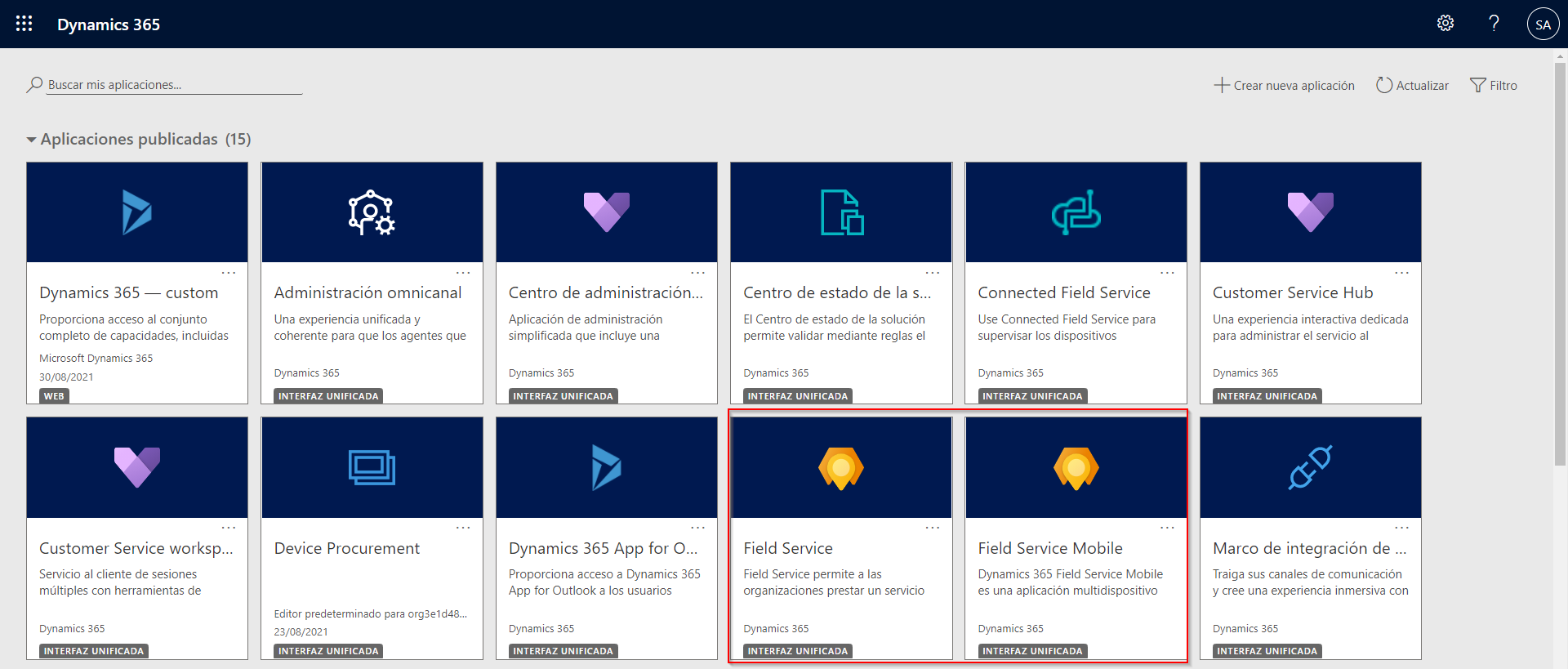Open more options for Customer Service workspace
Image resolution: width=1568 pixels, height=669 pixels.
[229, 528]
